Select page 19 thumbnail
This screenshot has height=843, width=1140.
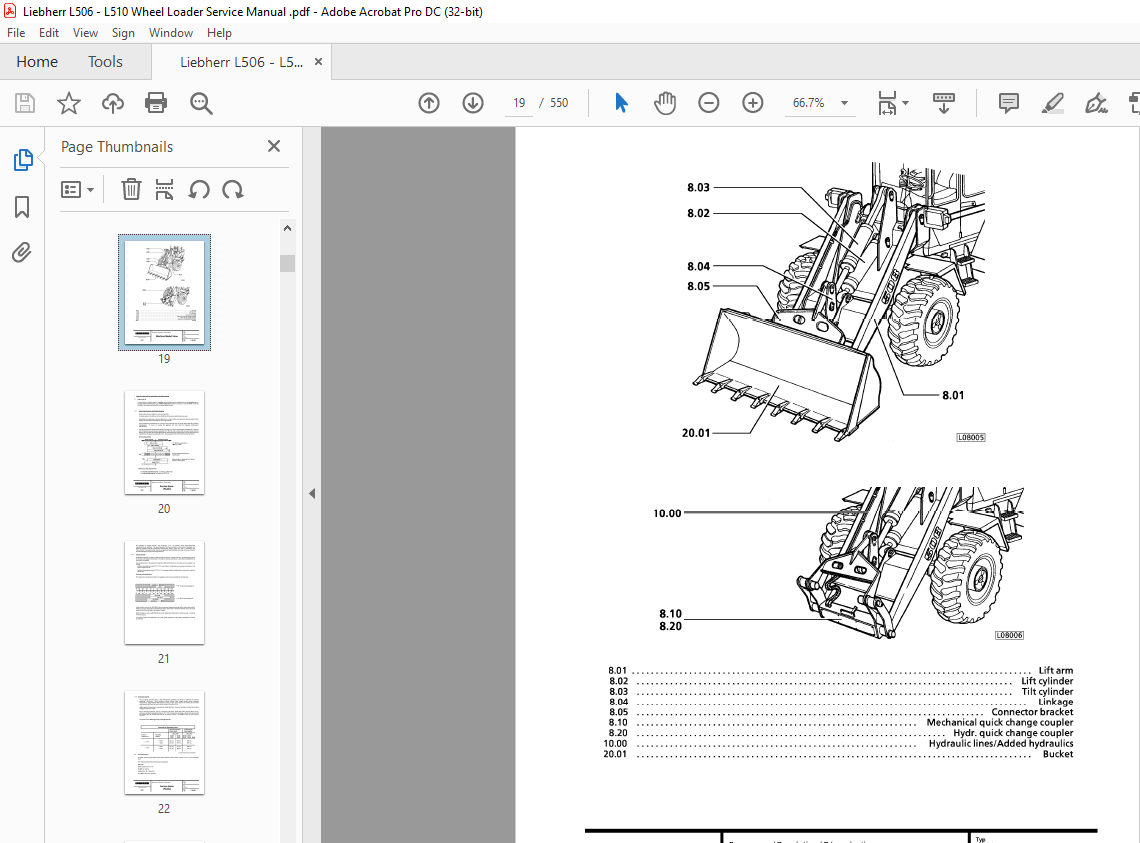(164, 292)
